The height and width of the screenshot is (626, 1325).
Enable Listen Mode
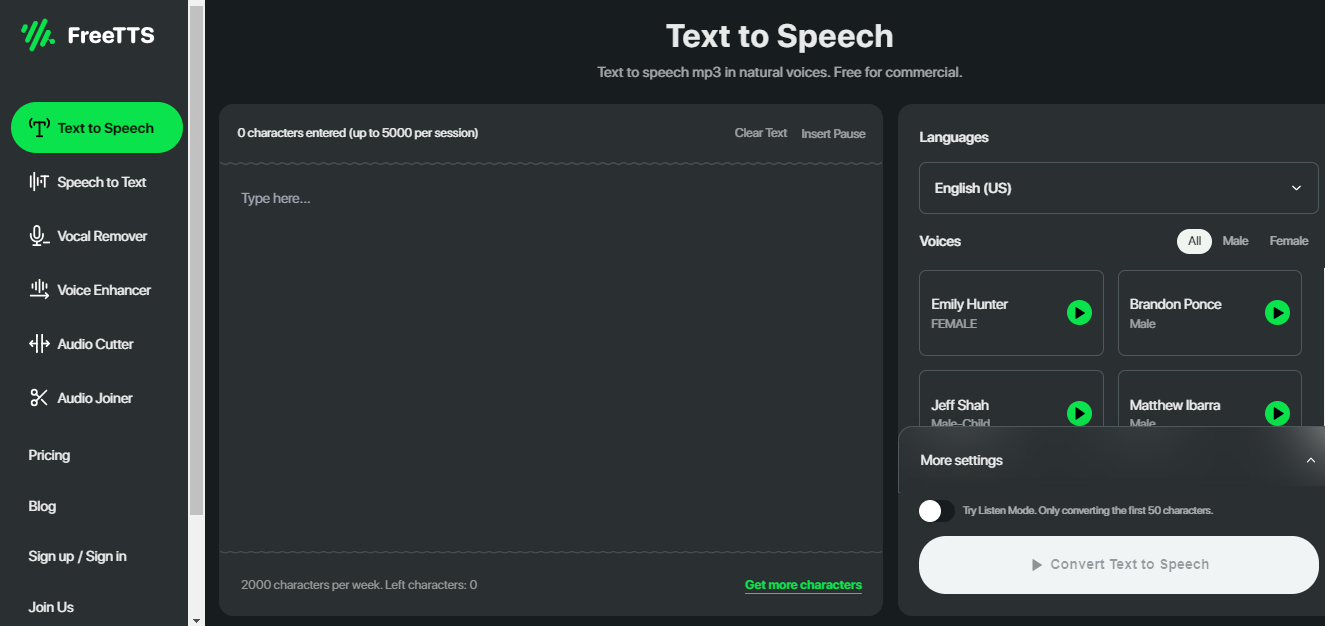[x=936, y=510]
